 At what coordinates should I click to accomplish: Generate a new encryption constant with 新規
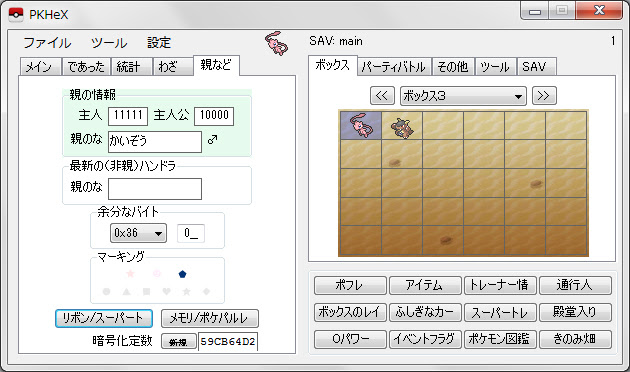click(179, 342)
